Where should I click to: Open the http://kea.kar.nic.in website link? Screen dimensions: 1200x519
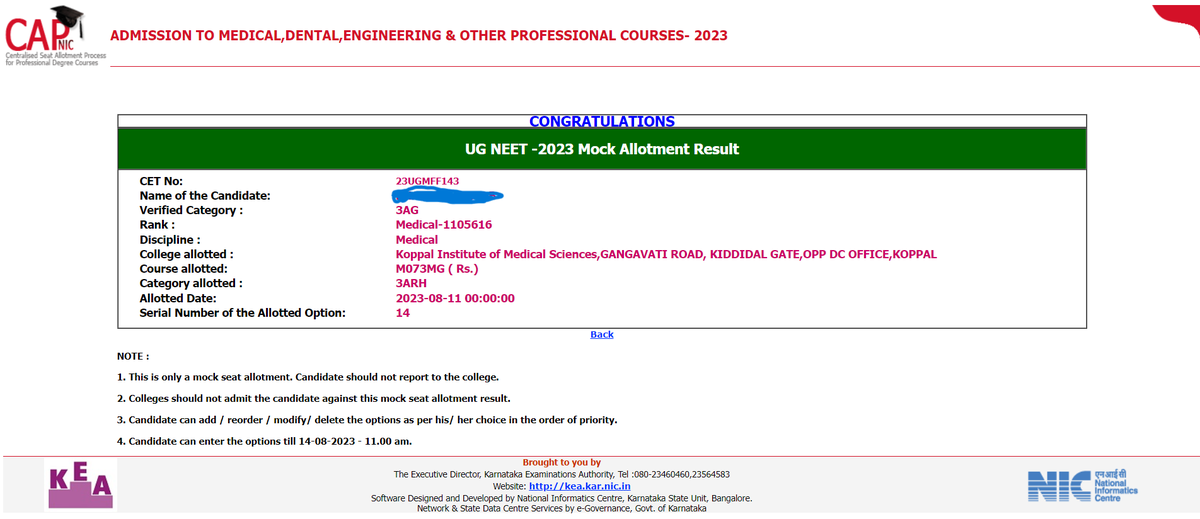(579, 486)
